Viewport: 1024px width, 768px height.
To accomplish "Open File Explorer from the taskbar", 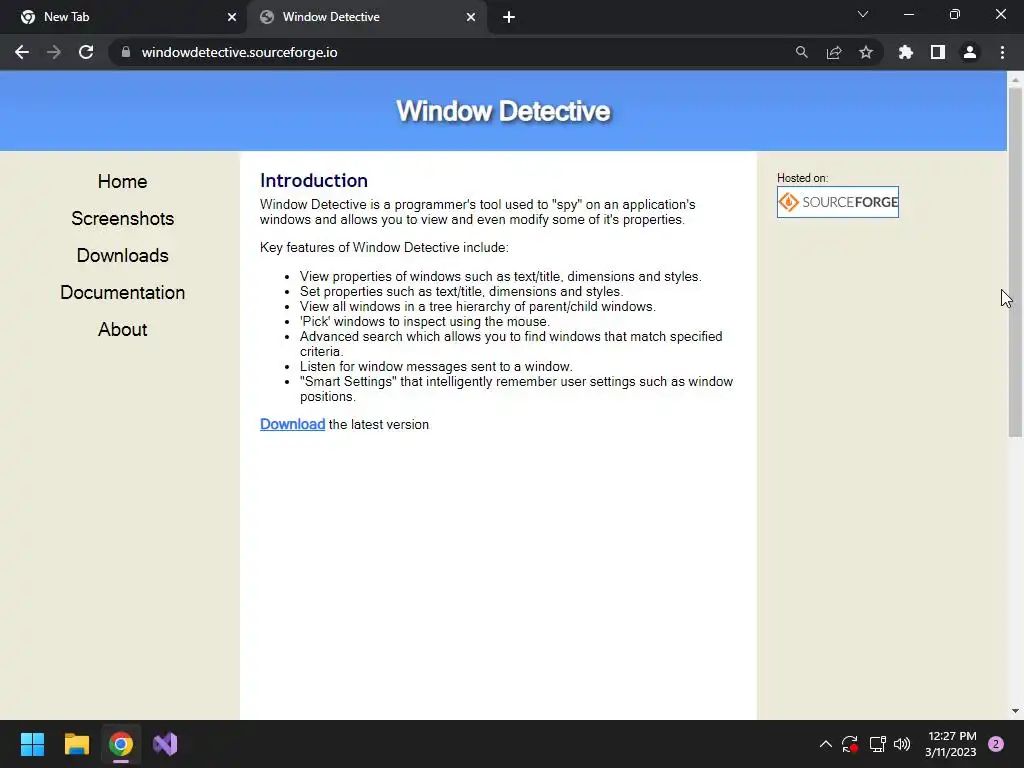I will [76, 744].
